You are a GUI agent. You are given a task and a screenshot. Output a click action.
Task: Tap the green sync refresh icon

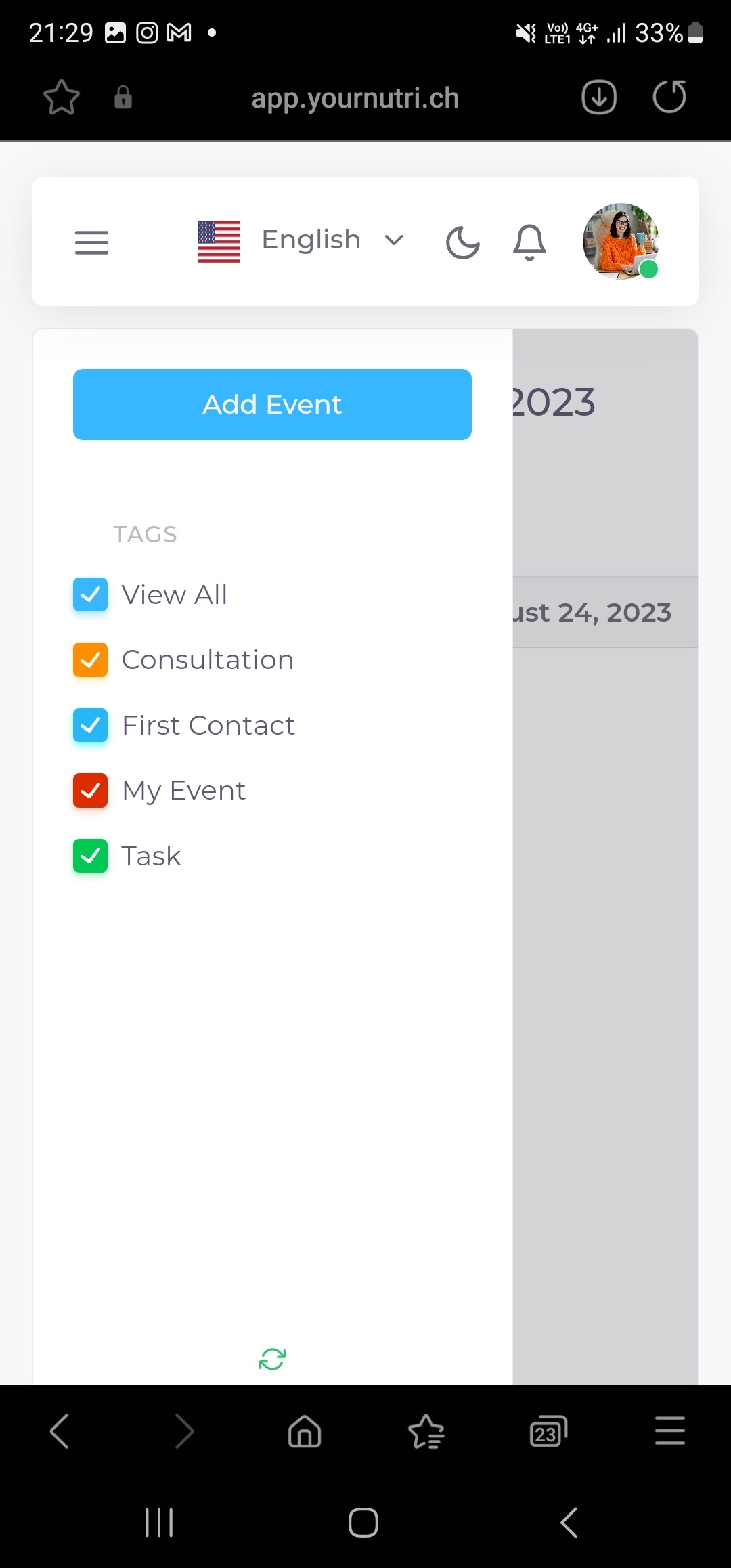click(272, 1358)
